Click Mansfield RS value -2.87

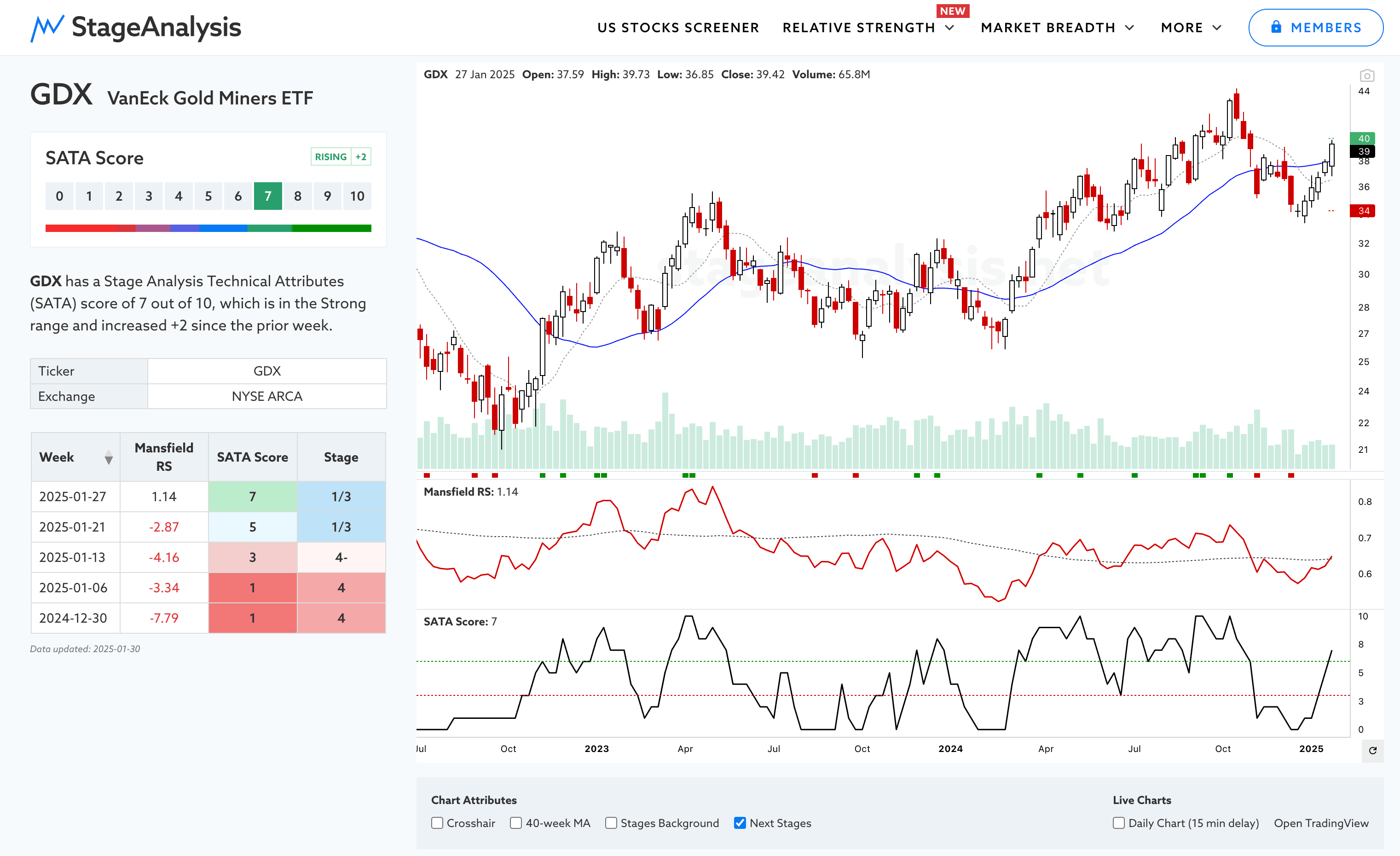(164, 527)
